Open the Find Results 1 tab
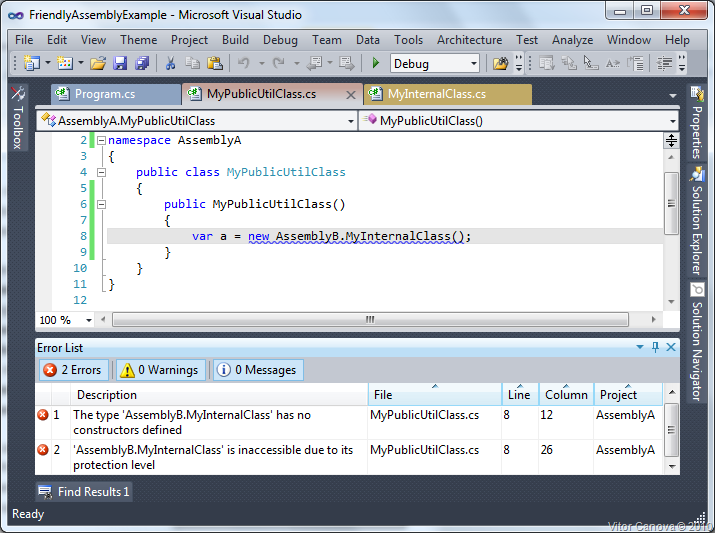 tap(84, 492)
